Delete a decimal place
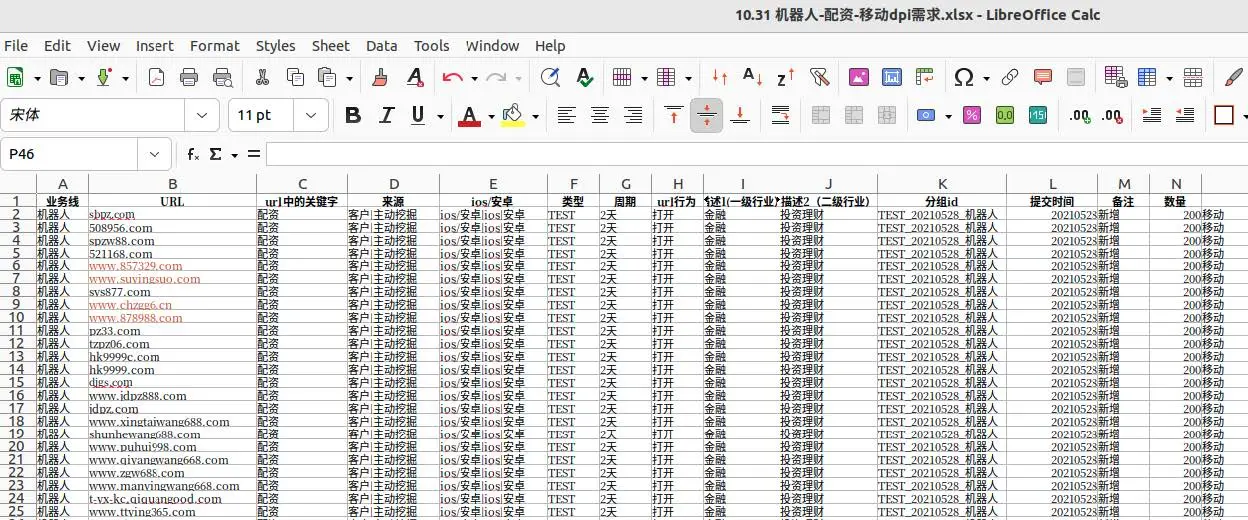The width and height of the screenshot is (1248, 520). click(1113, 116)
